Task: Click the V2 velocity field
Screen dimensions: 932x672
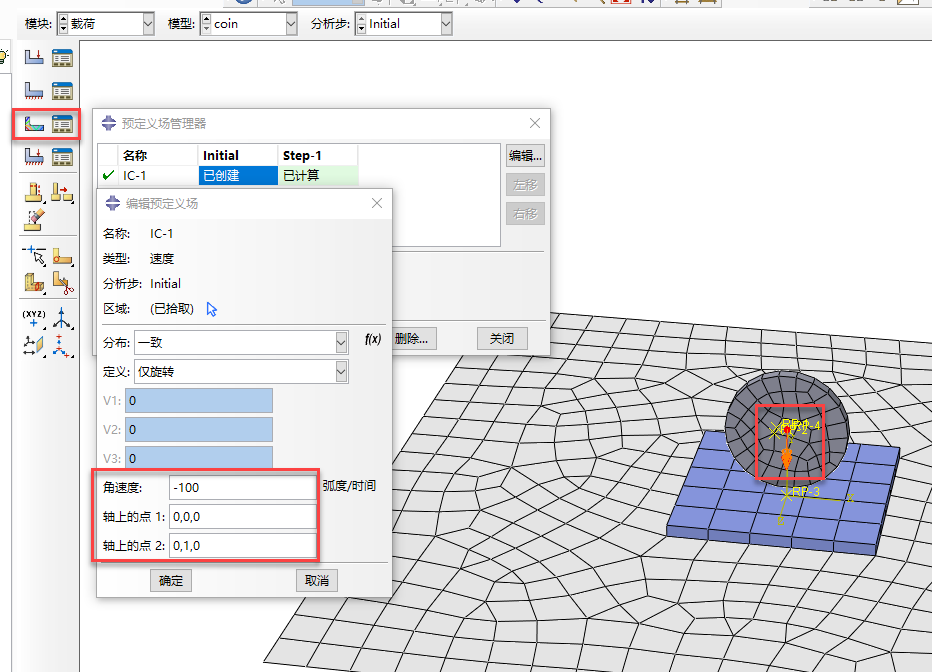Action: tap(199, 430)
